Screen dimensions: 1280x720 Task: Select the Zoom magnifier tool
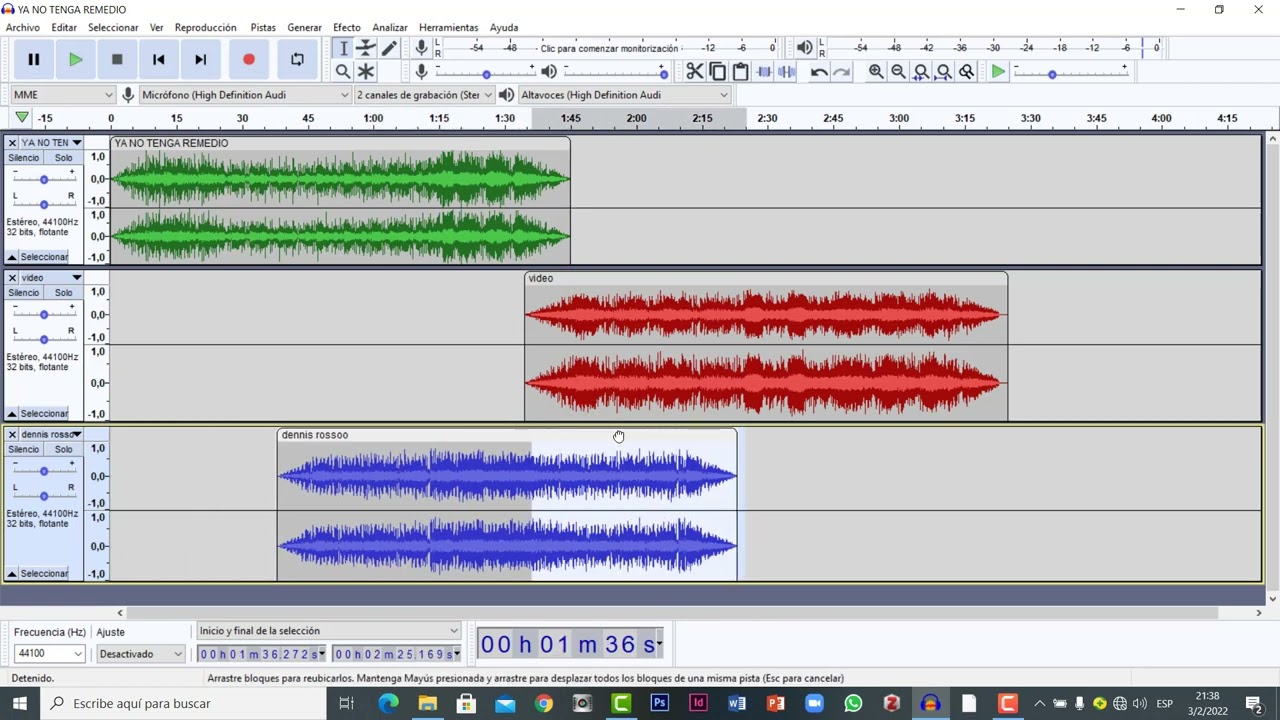click(343, 71)
